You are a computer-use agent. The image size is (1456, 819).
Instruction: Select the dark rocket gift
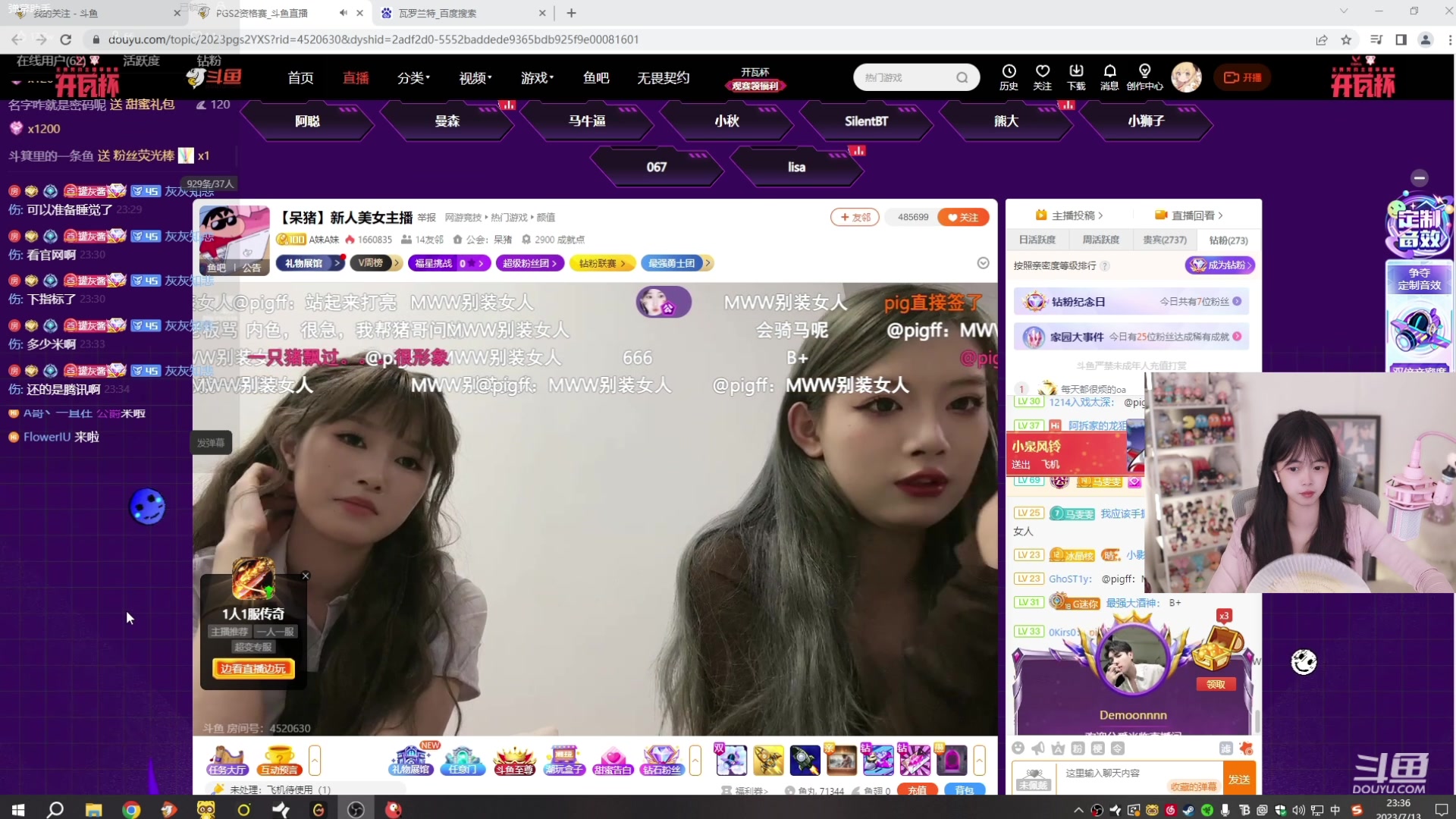pos(805,760)
